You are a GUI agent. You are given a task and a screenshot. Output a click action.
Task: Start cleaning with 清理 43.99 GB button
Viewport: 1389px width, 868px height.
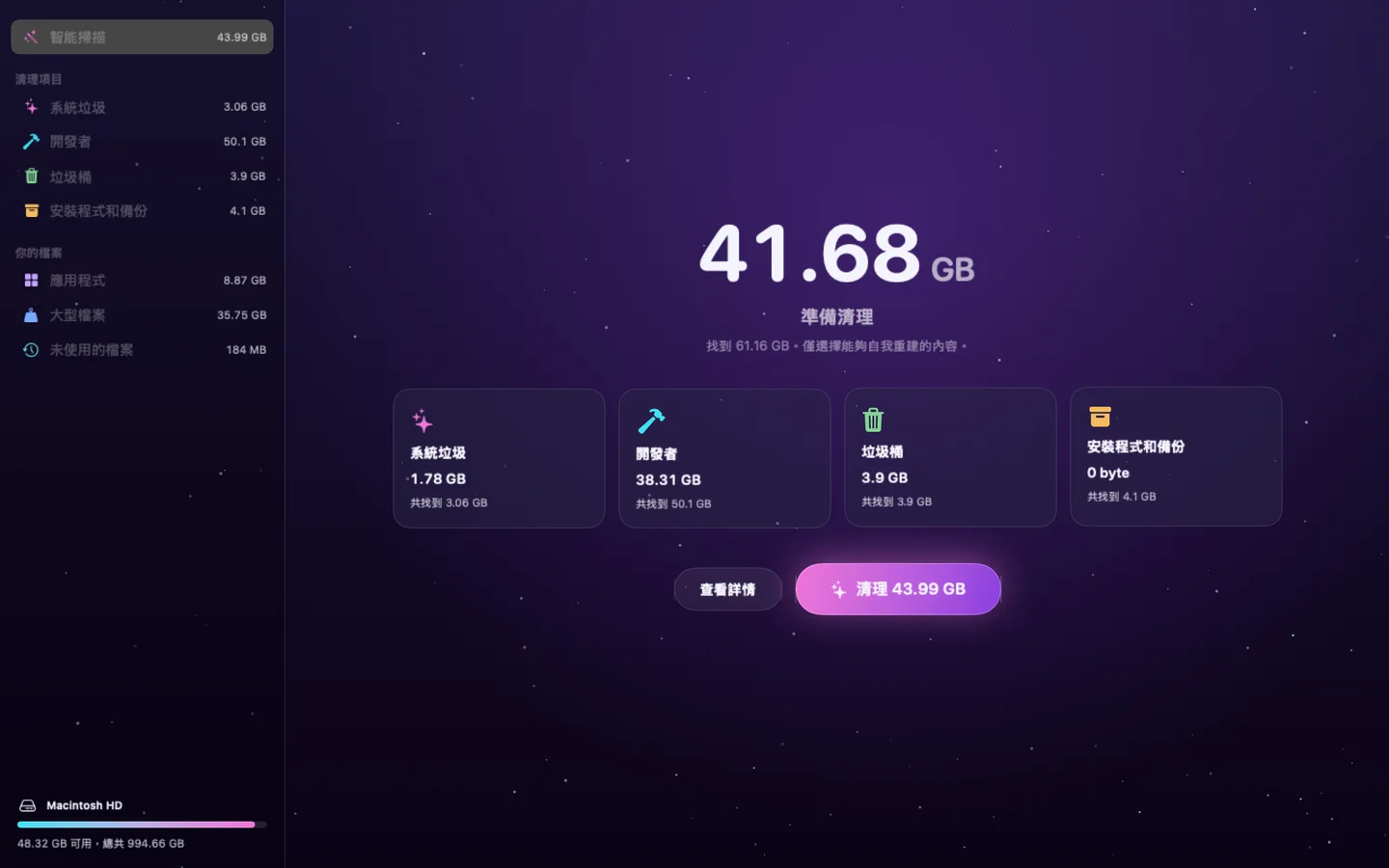(898, 589)
